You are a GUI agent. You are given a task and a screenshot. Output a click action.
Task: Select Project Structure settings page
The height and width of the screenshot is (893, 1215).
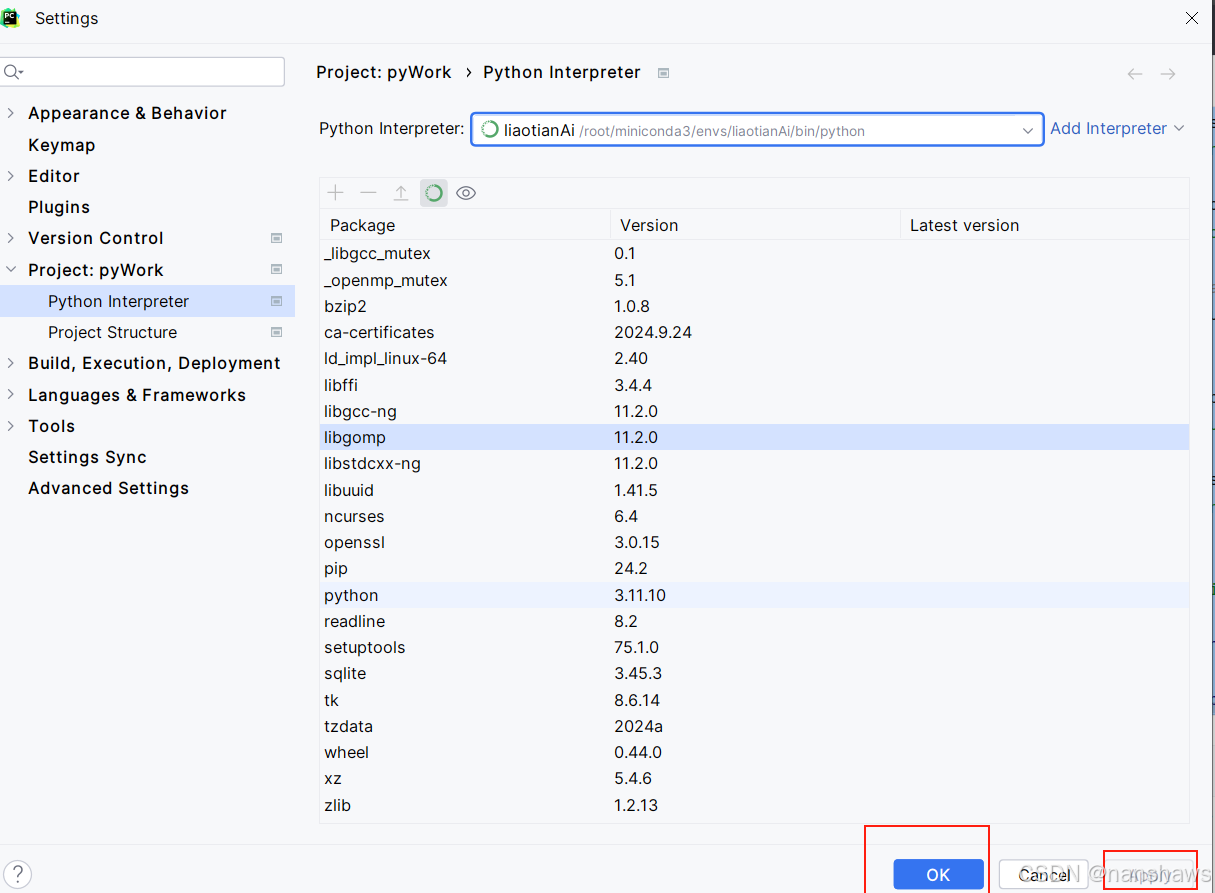tap(112, 332)
